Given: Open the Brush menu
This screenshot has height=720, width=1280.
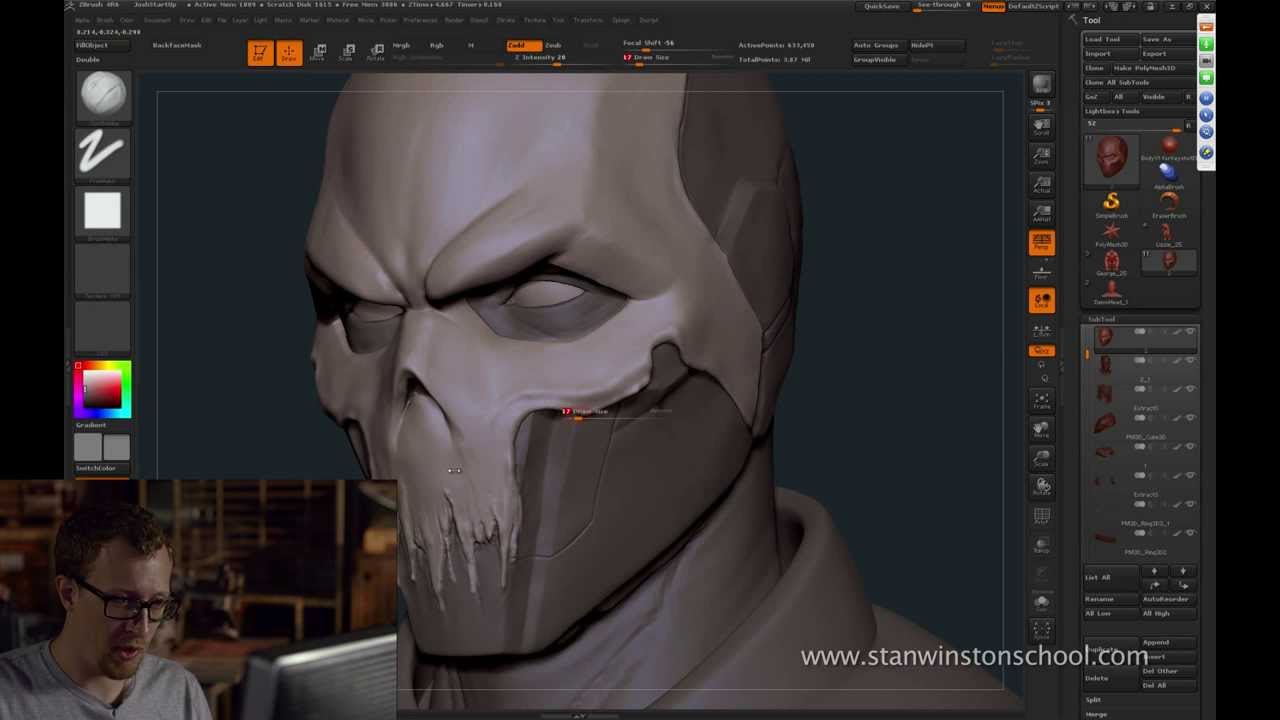Looking at the screenshot, I should (x=104, y=20).
